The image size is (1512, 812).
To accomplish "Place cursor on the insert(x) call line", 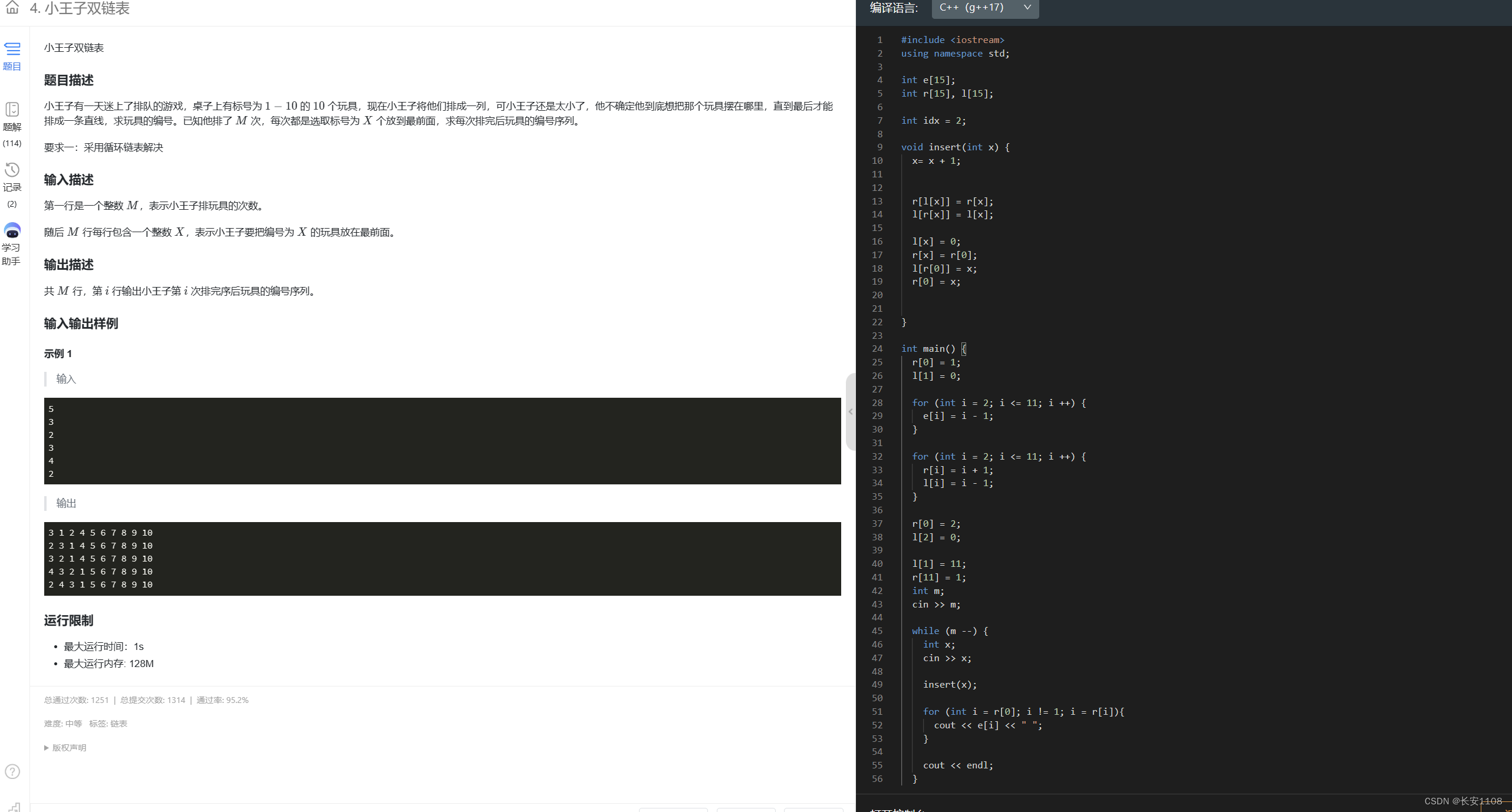I will click(x=949, y=685).
